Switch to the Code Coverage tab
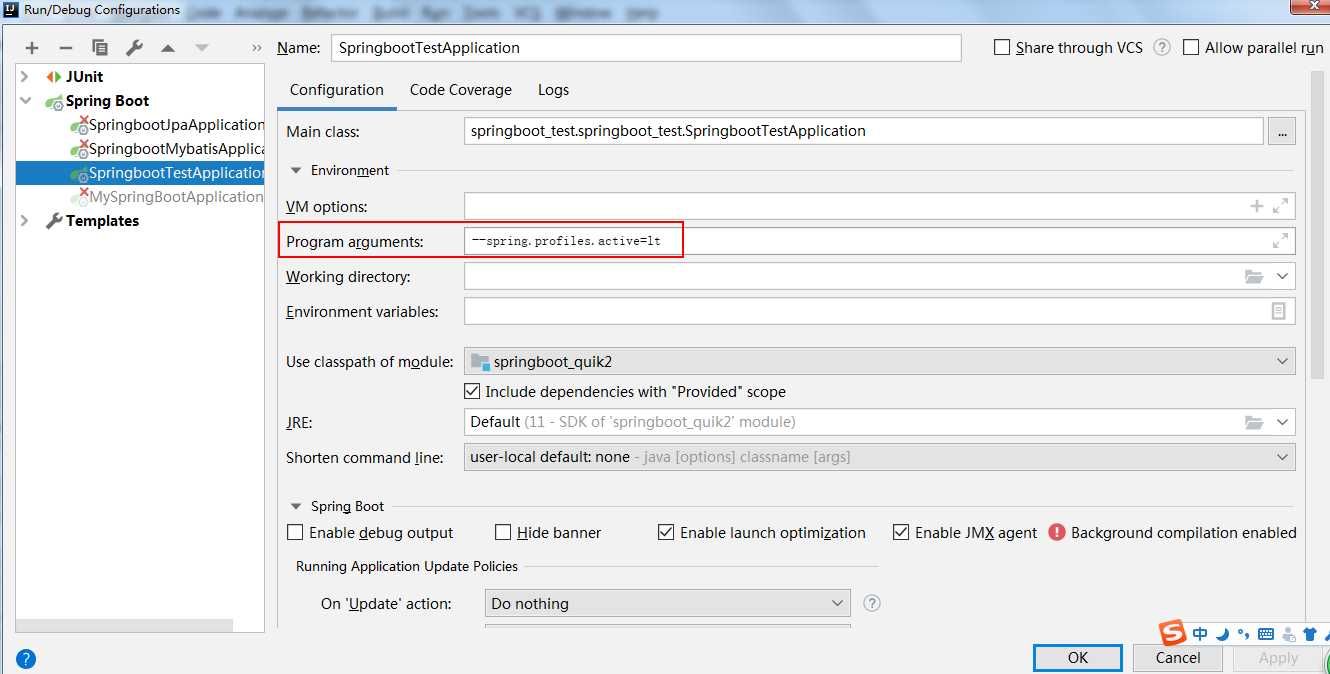Screen dimensions: 1330x674 pyautogui.click(x=461, y=89)
